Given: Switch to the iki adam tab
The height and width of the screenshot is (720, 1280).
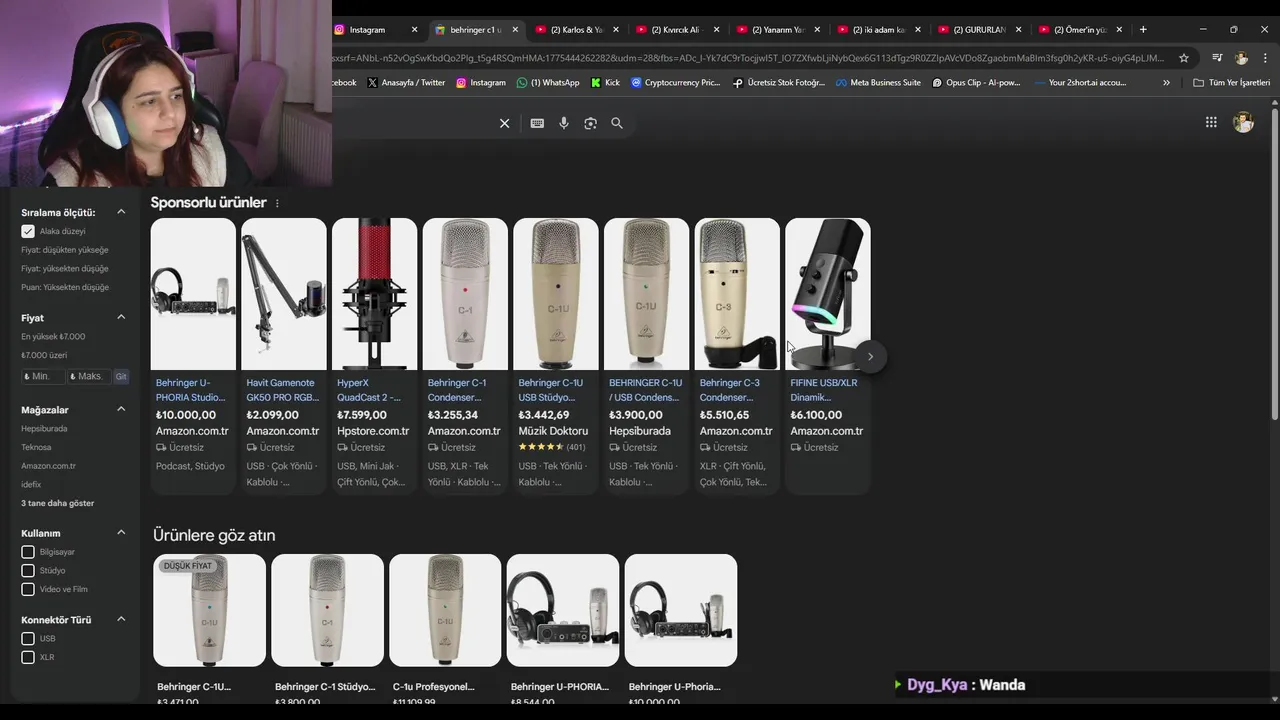Looking at the screenshot, I should (878, 30).
